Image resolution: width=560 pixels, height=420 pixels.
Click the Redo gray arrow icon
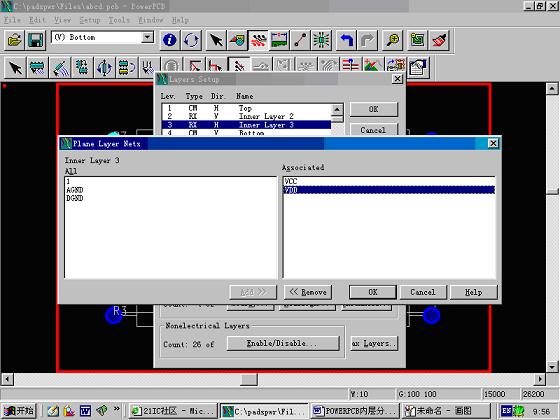(x=367, y=40)
